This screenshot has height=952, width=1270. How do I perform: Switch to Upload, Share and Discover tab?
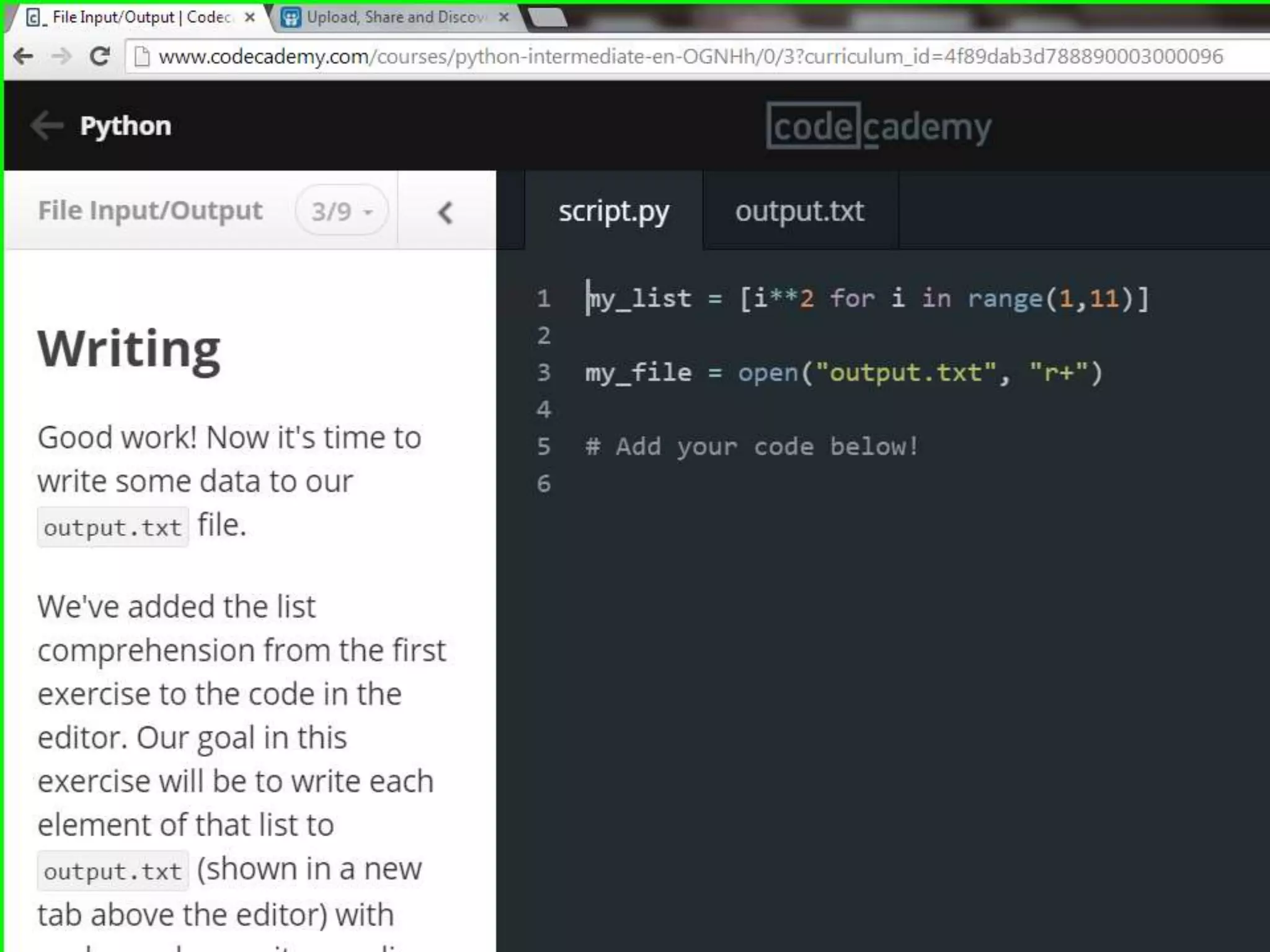tap(396, 17)
